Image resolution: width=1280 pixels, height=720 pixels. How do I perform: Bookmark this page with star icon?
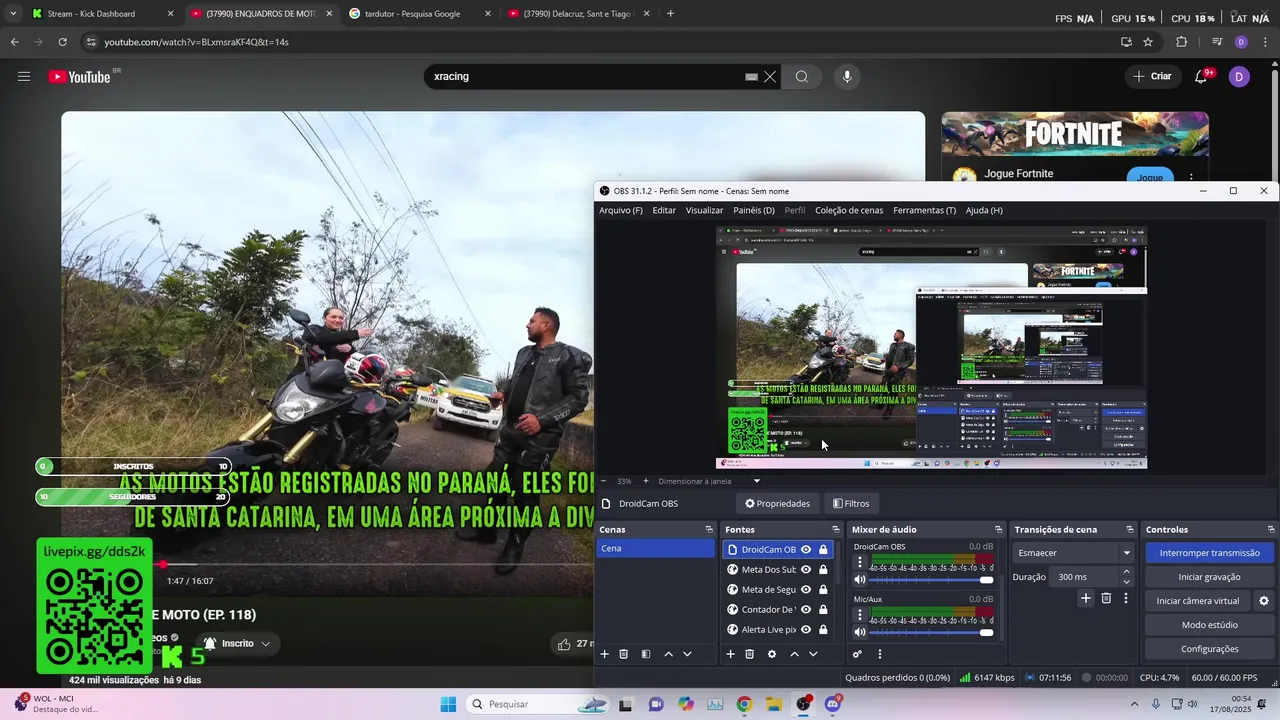click(1148, 42)
